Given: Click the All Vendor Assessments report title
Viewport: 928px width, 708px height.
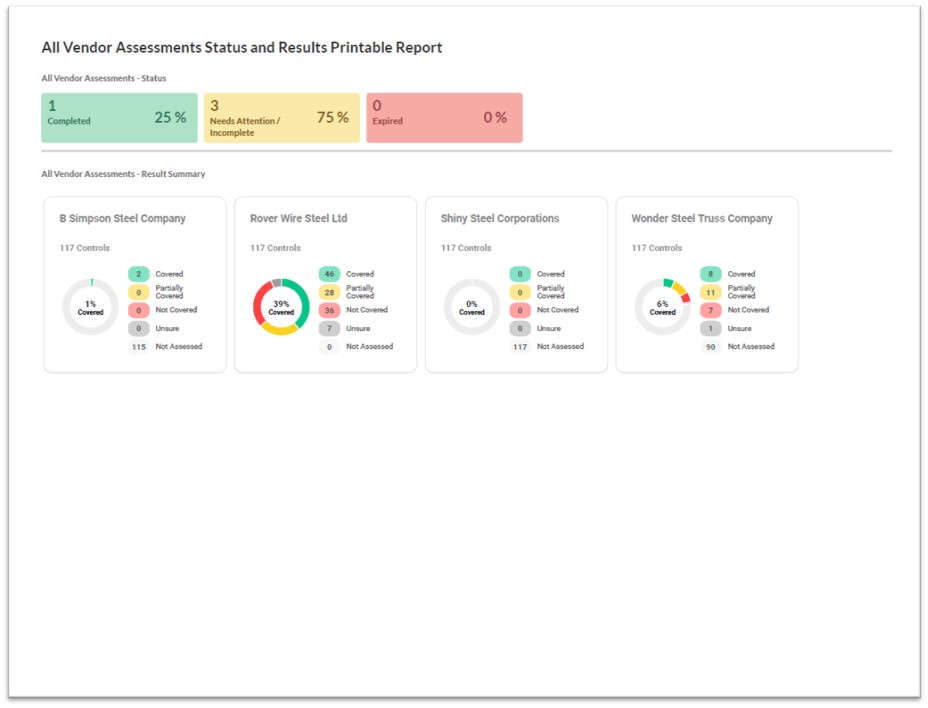Looking at the screenshot, I should click(241, 47).
